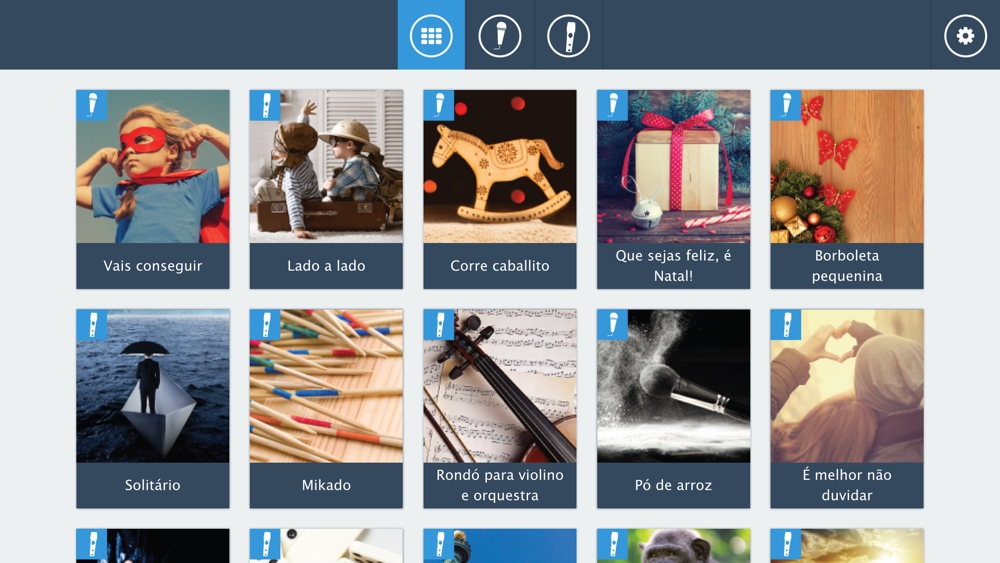Switch to the flat microphone tab
This screenshot has height=563, width=1000.
point(568,35)
